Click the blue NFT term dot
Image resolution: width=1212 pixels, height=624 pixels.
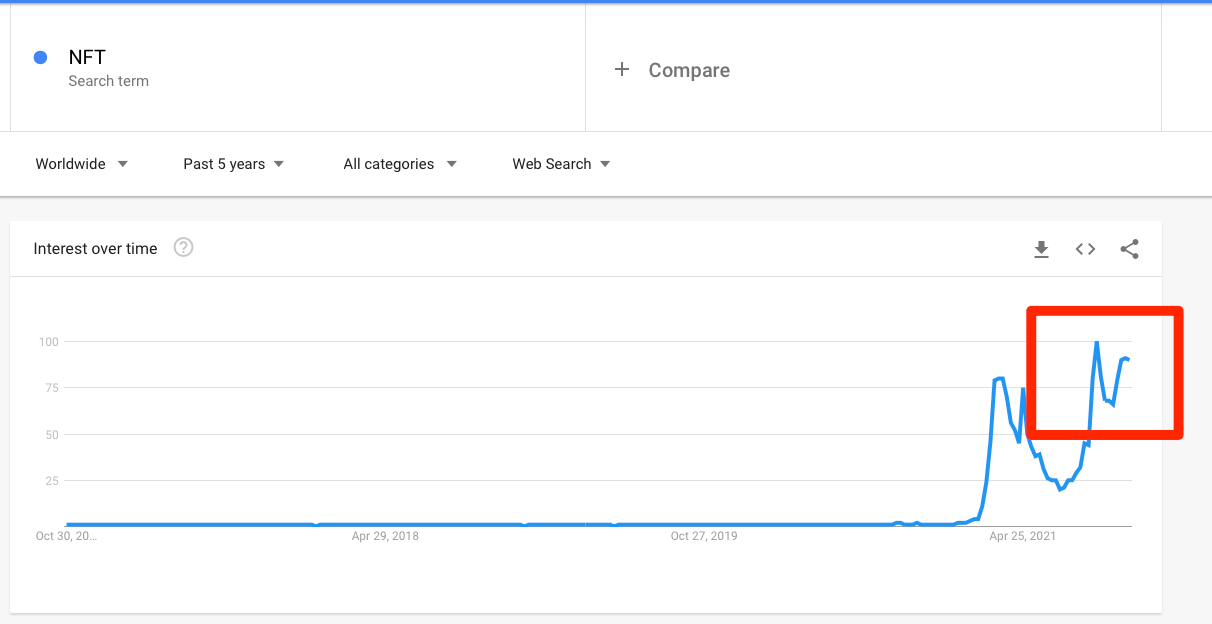pyautogui.click(x=41, y=58)
